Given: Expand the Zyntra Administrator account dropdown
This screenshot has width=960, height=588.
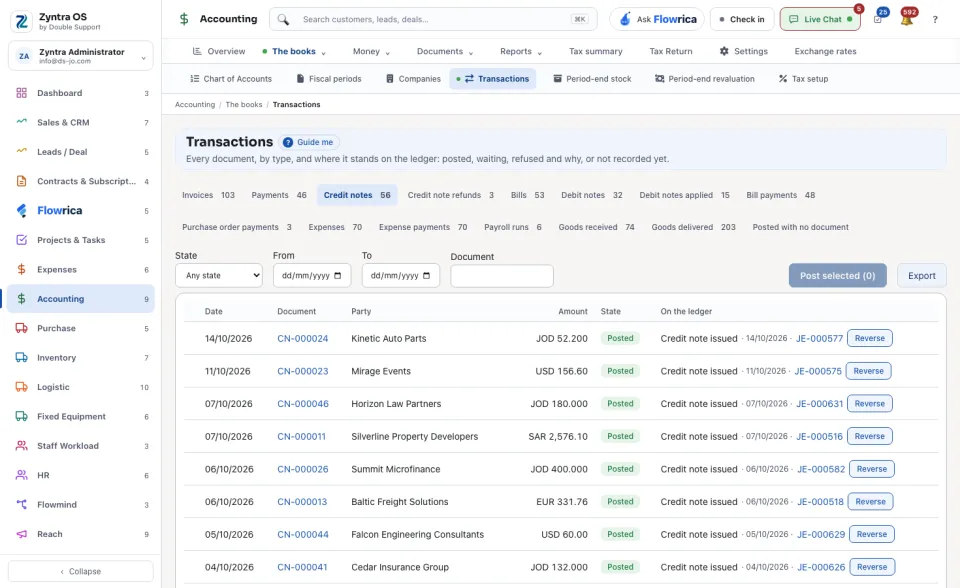Looking at the screenshot, I should 81,56.
